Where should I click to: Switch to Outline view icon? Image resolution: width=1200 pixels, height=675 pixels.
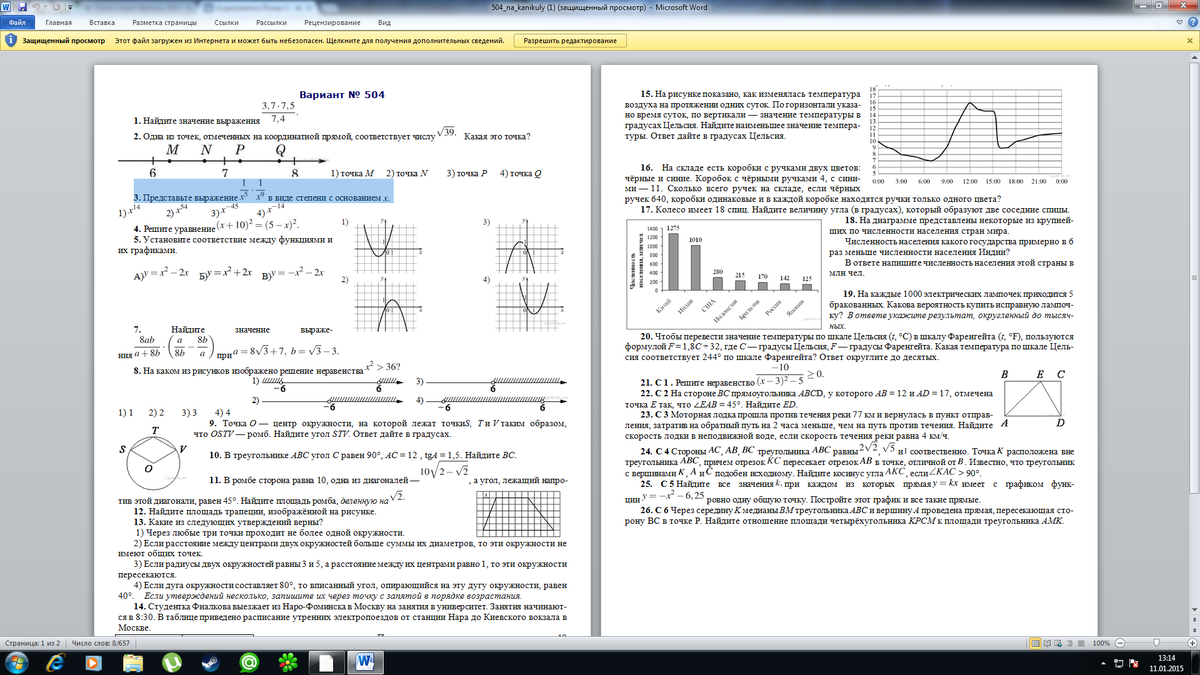pyautogui.click(x=1070, y=643)
